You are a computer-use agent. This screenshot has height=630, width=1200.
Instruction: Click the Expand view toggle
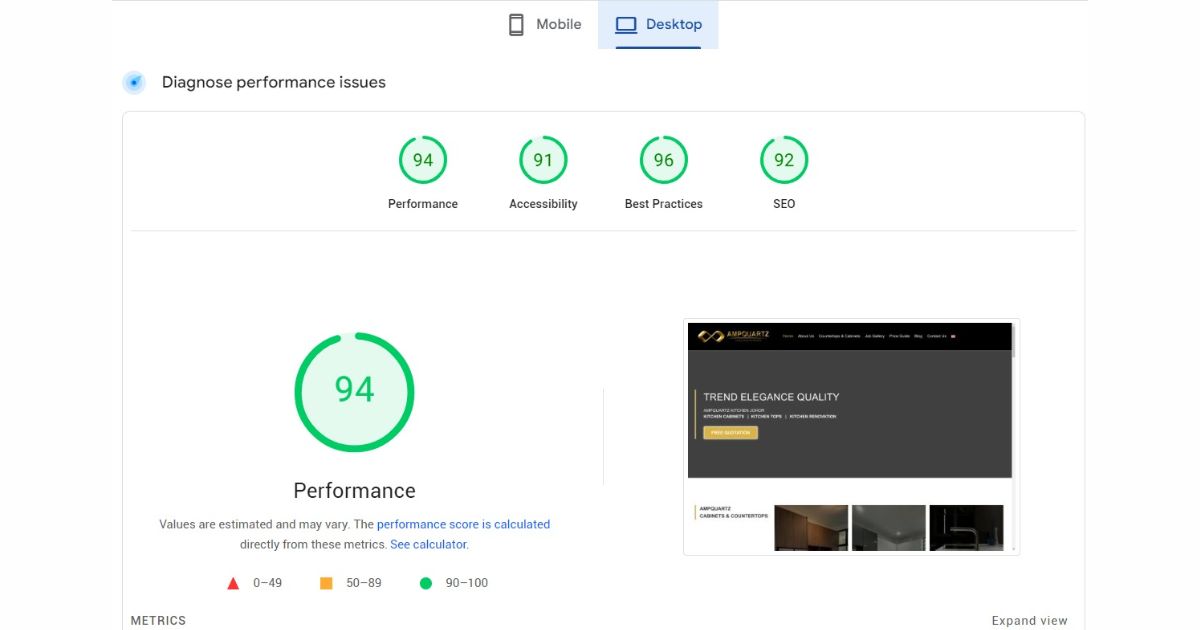[1030, 621]
